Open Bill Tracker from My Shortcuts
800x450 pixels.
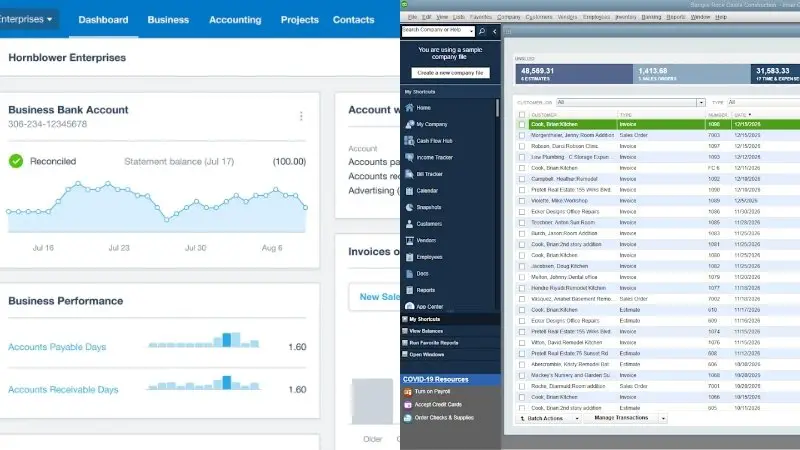[x=409, y=174]
